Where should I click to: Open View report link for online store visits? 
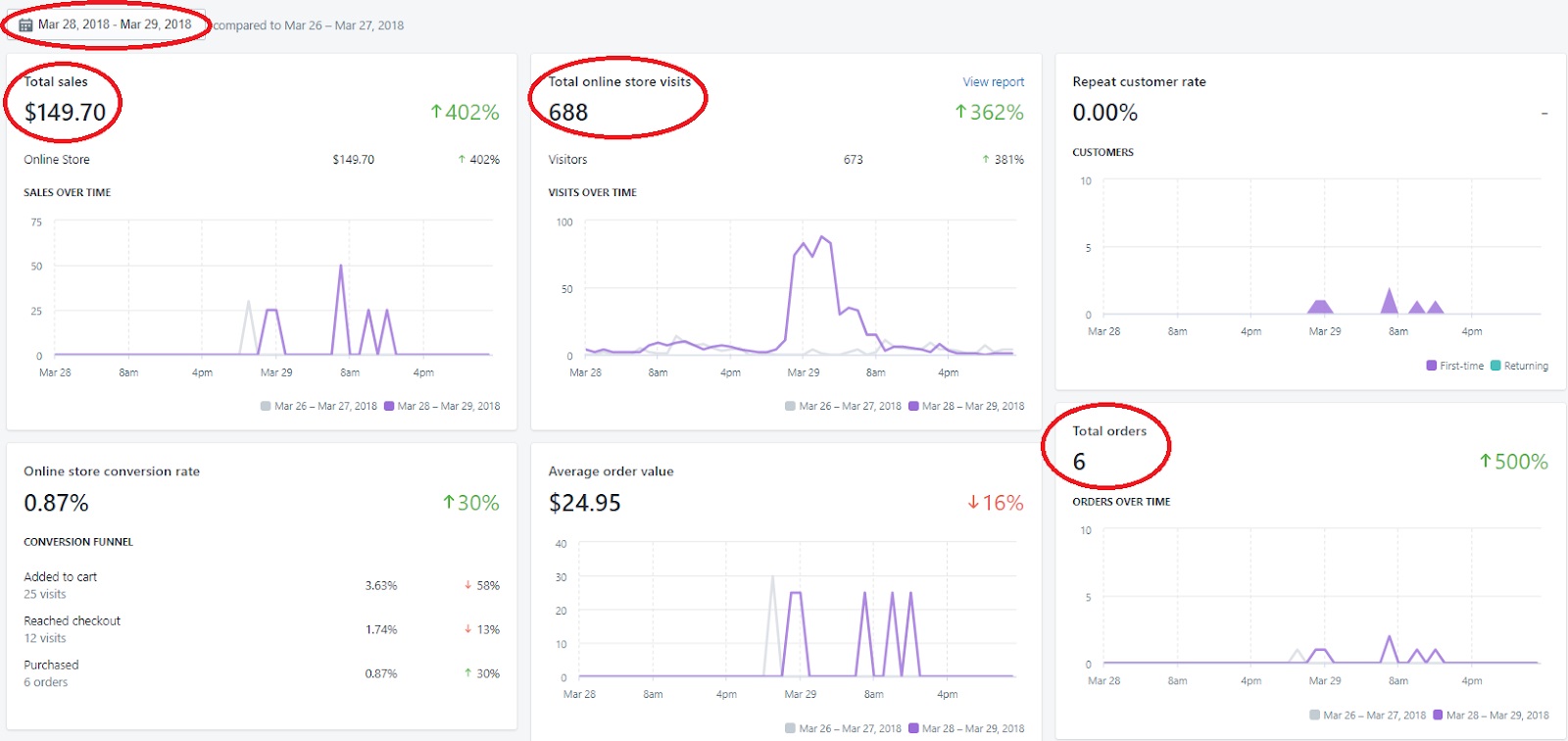pos(993,82)
